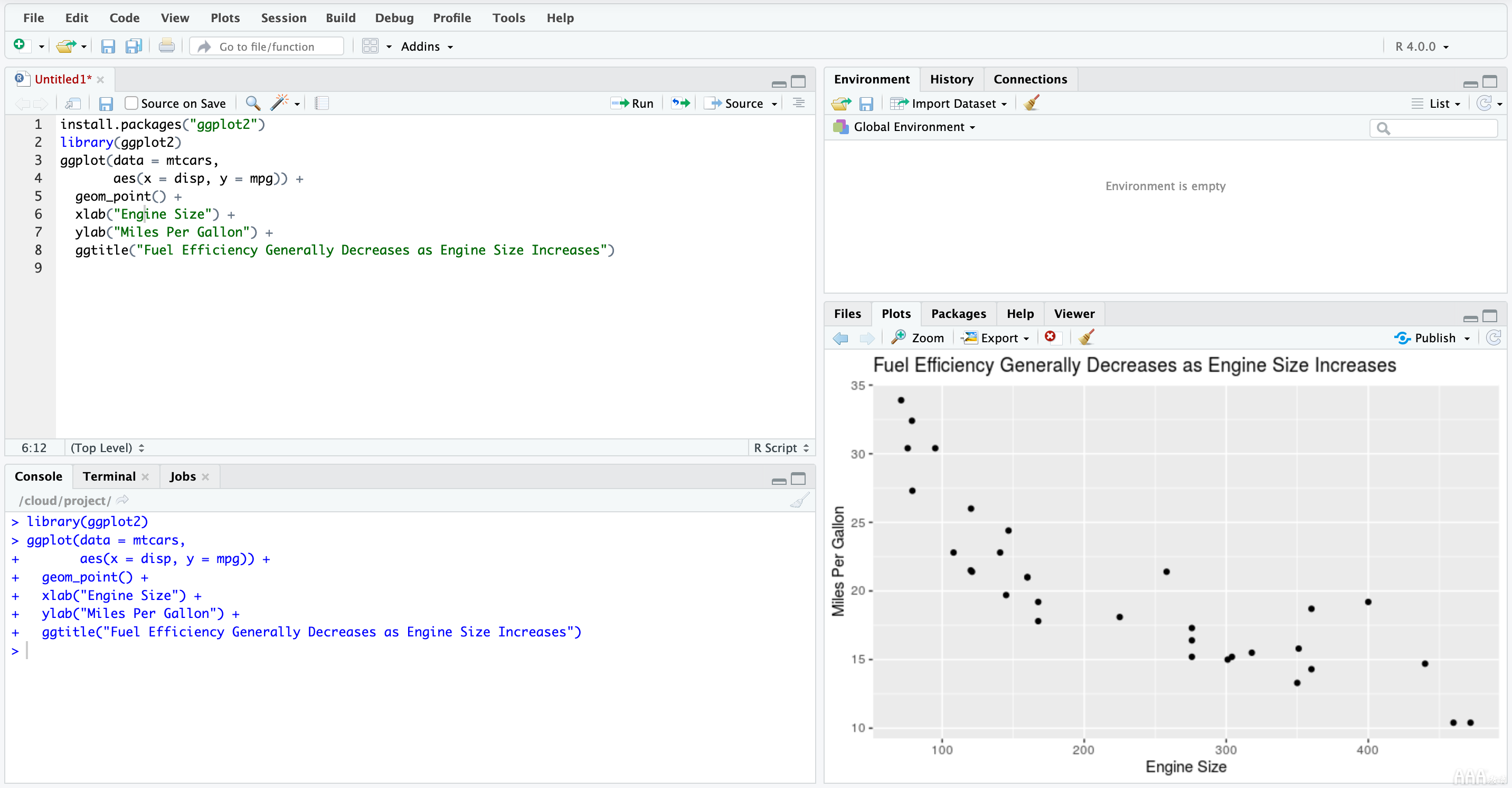Click the red error clear icon in Plots
Viewport: 1512px width, 788px height.
[x=1051, y=338]
